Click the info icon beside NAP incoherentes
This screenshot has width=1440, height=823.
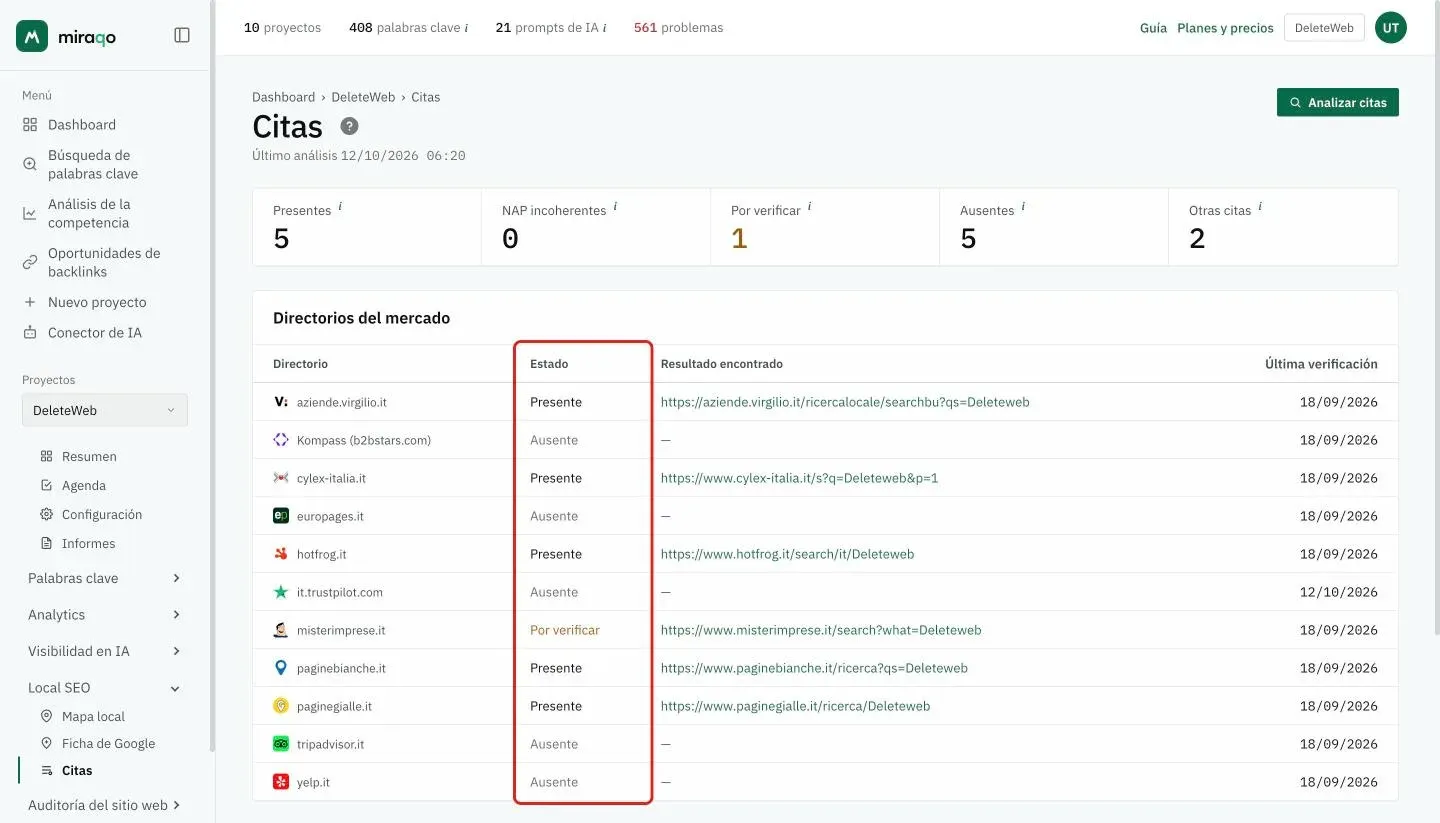[x=615, y=207]
